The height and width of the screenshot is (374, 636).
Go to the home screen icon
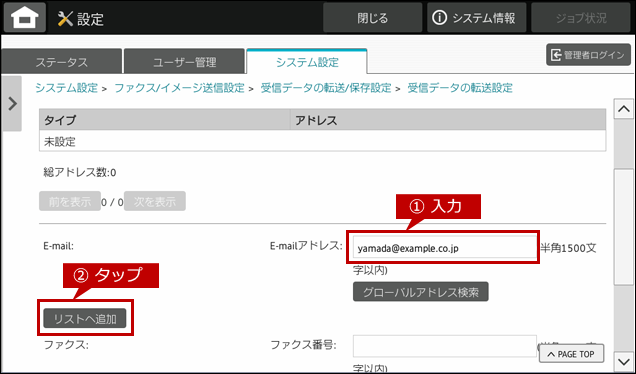(x=25, y=18)
